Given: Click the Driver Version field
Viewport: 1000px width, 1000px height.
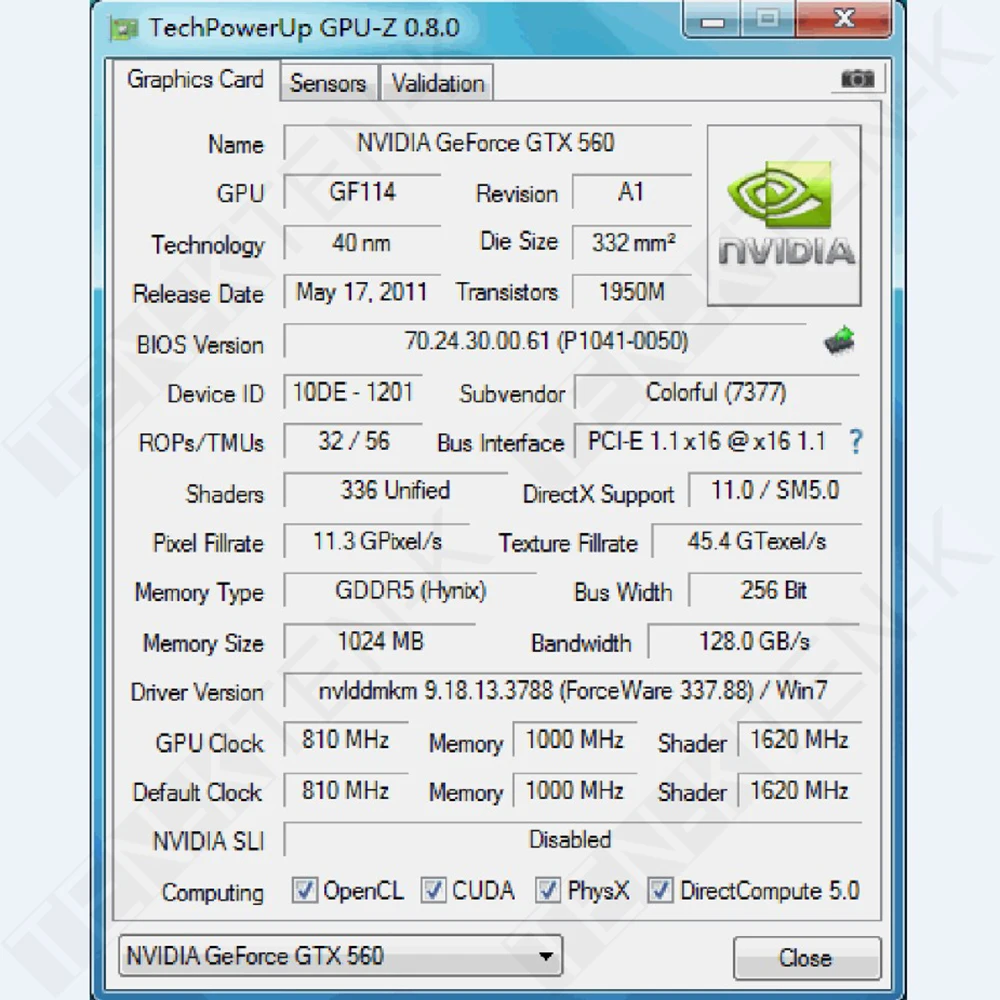Looking at the screenshot, I should (572, 691).
